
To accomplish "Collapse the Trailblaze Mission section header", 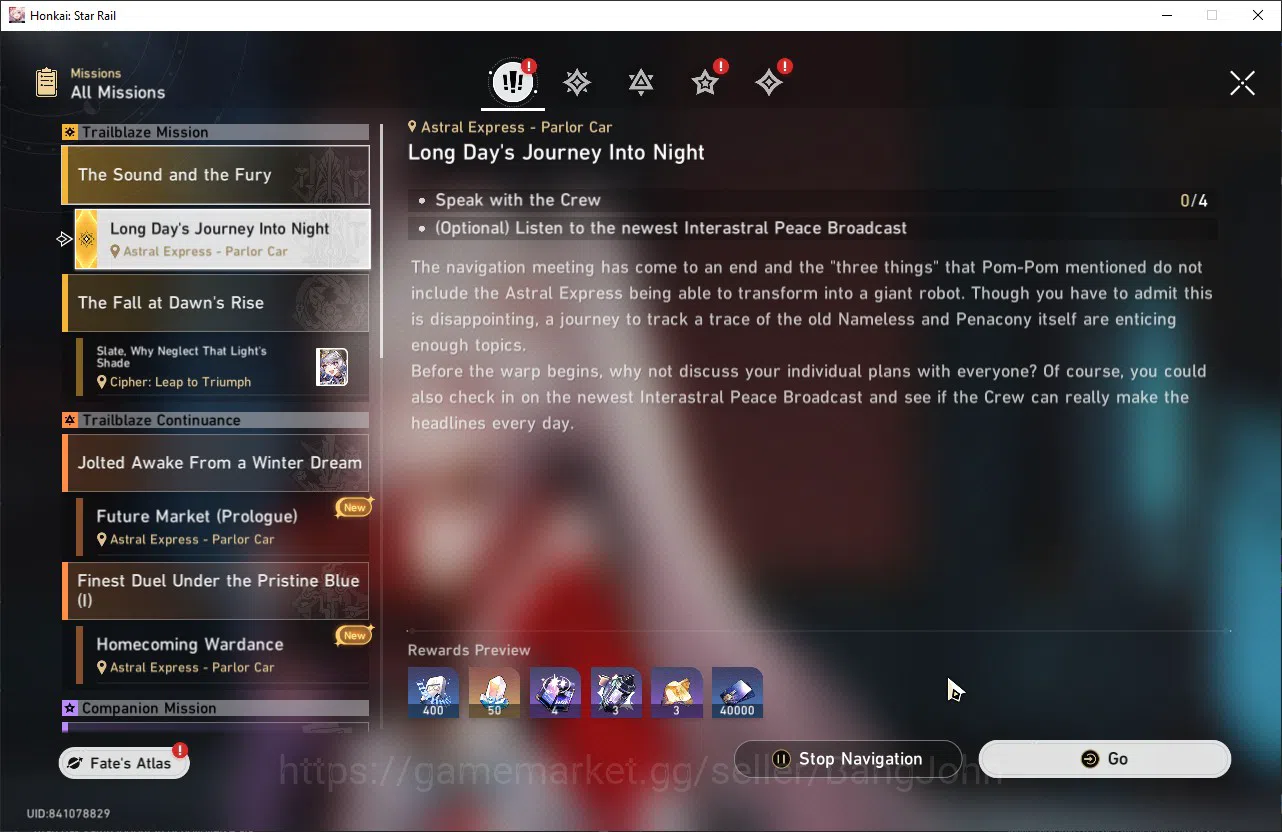I will [x=215, y=132].
